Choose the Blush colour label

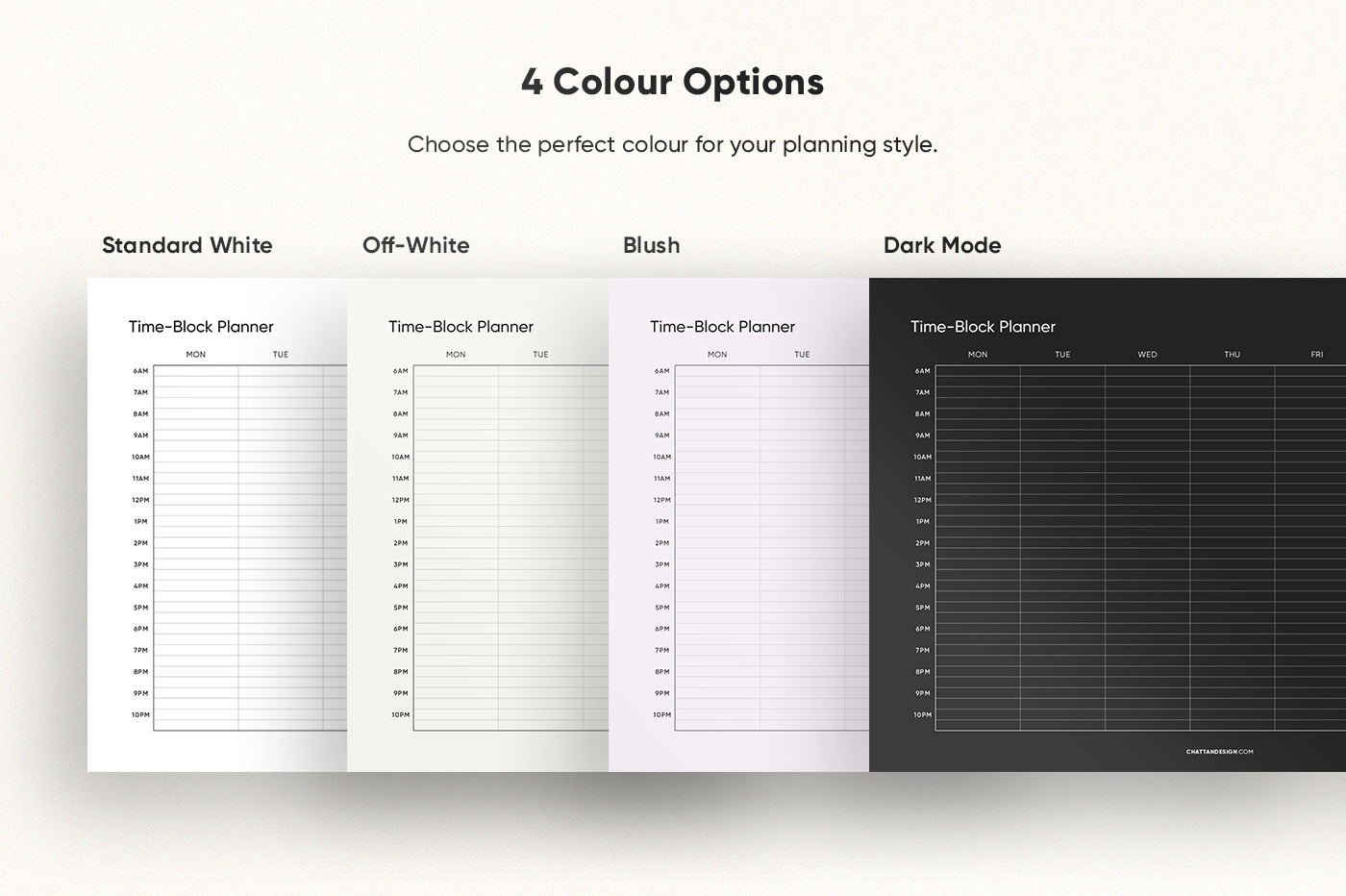(651, 245)
